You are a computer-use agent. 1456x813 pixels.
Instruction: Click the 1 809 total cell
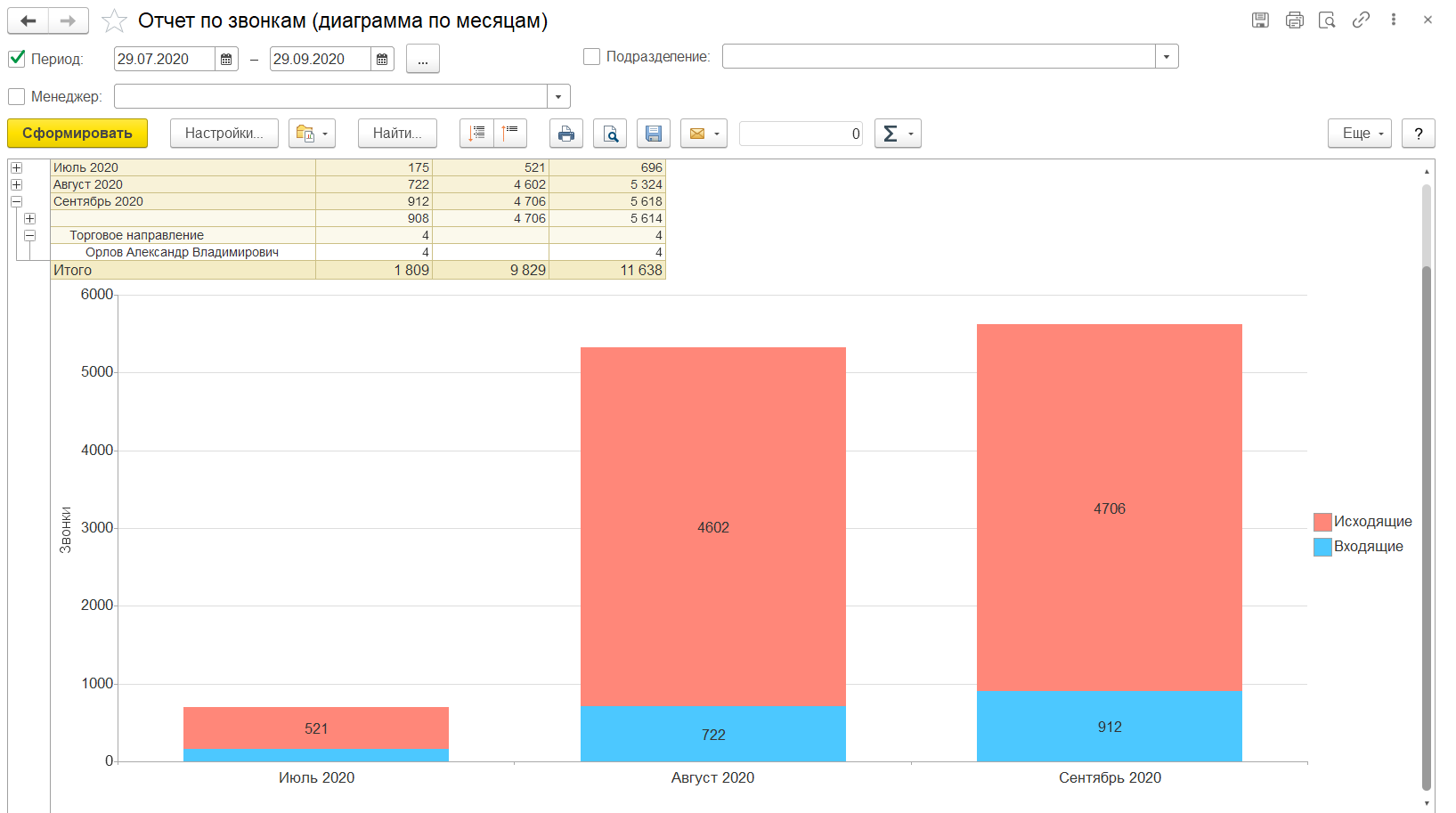pyautogui.click(x=374, y=270)
